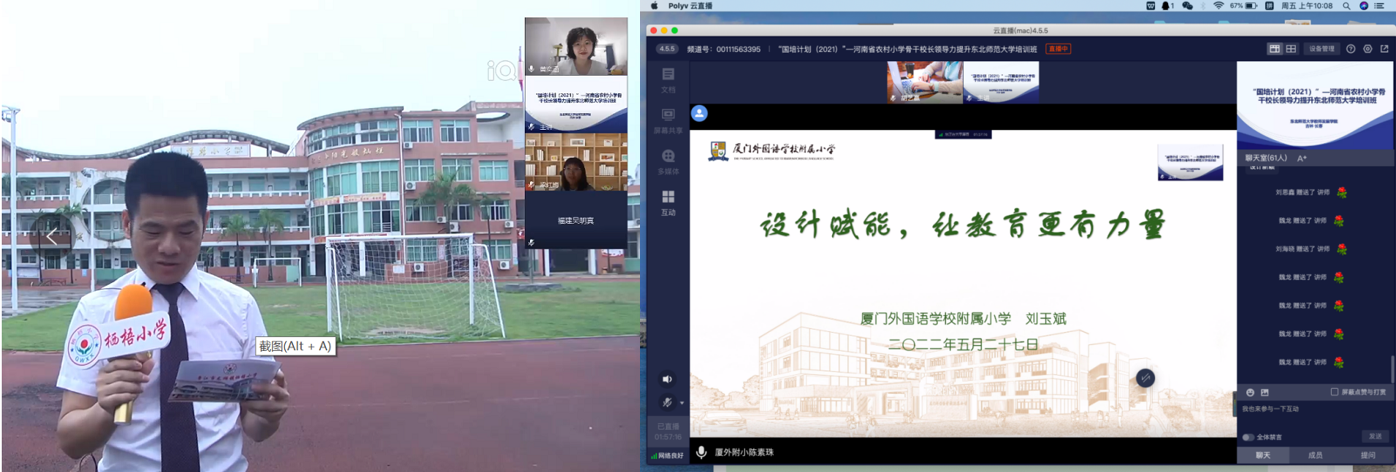This screenshot has height=472, width=1396.
Task: Open the help question mark icon
Action: click(x=1351, y=49)
